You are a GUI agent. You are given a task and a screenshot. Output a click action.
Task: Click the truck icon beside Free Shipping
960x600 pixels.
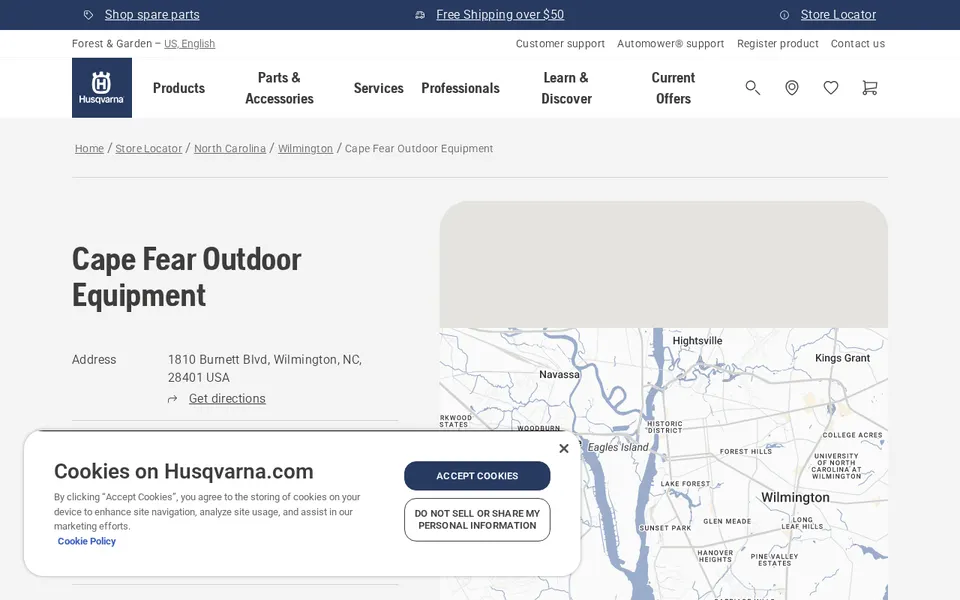pyautogui.click(x=420, y=15)
